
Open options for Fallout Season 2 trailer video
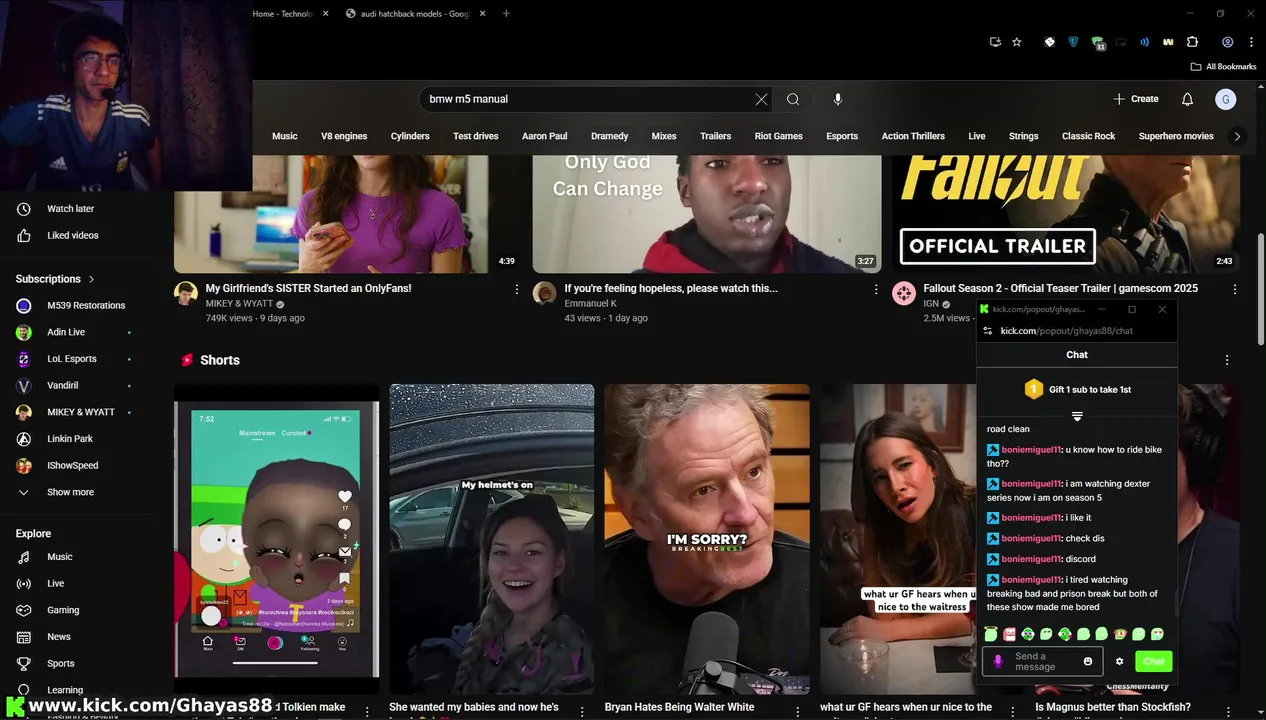(x=1235, y=289)
